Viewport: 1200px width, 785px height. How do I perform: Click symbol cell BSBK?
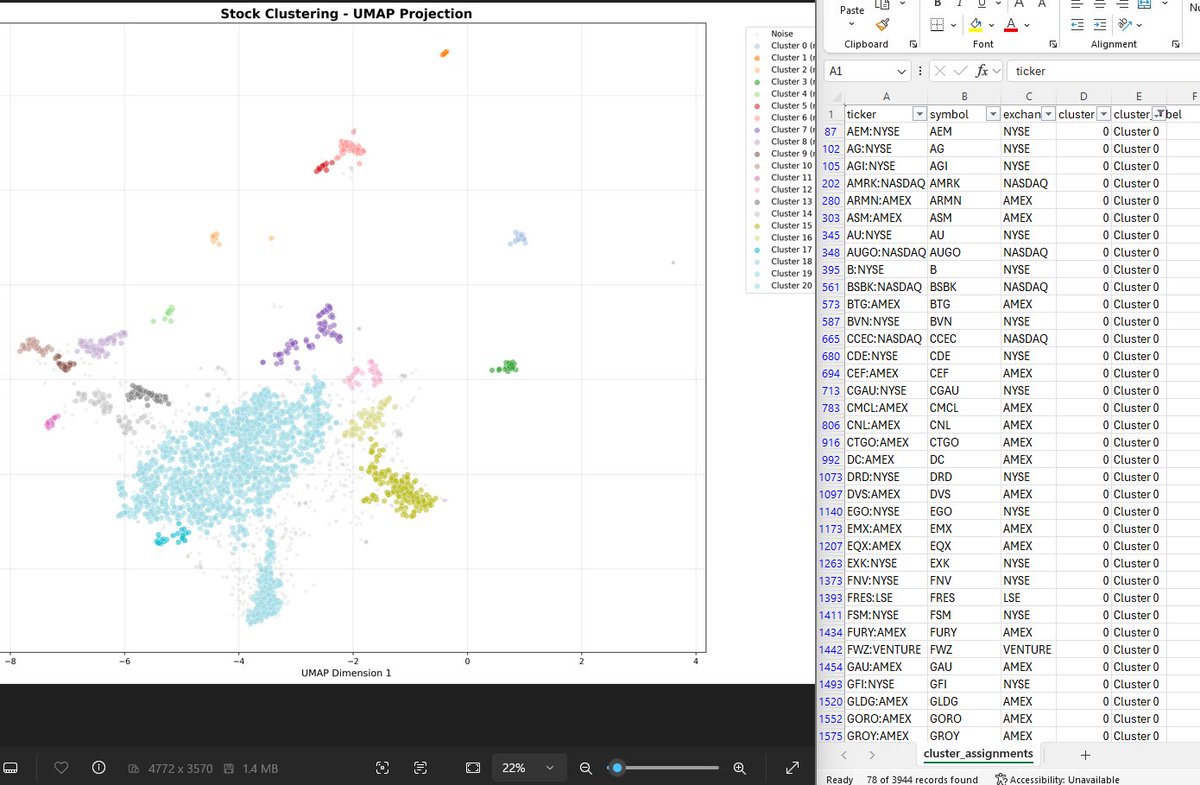pyautogui.click(x=964, y=287)
